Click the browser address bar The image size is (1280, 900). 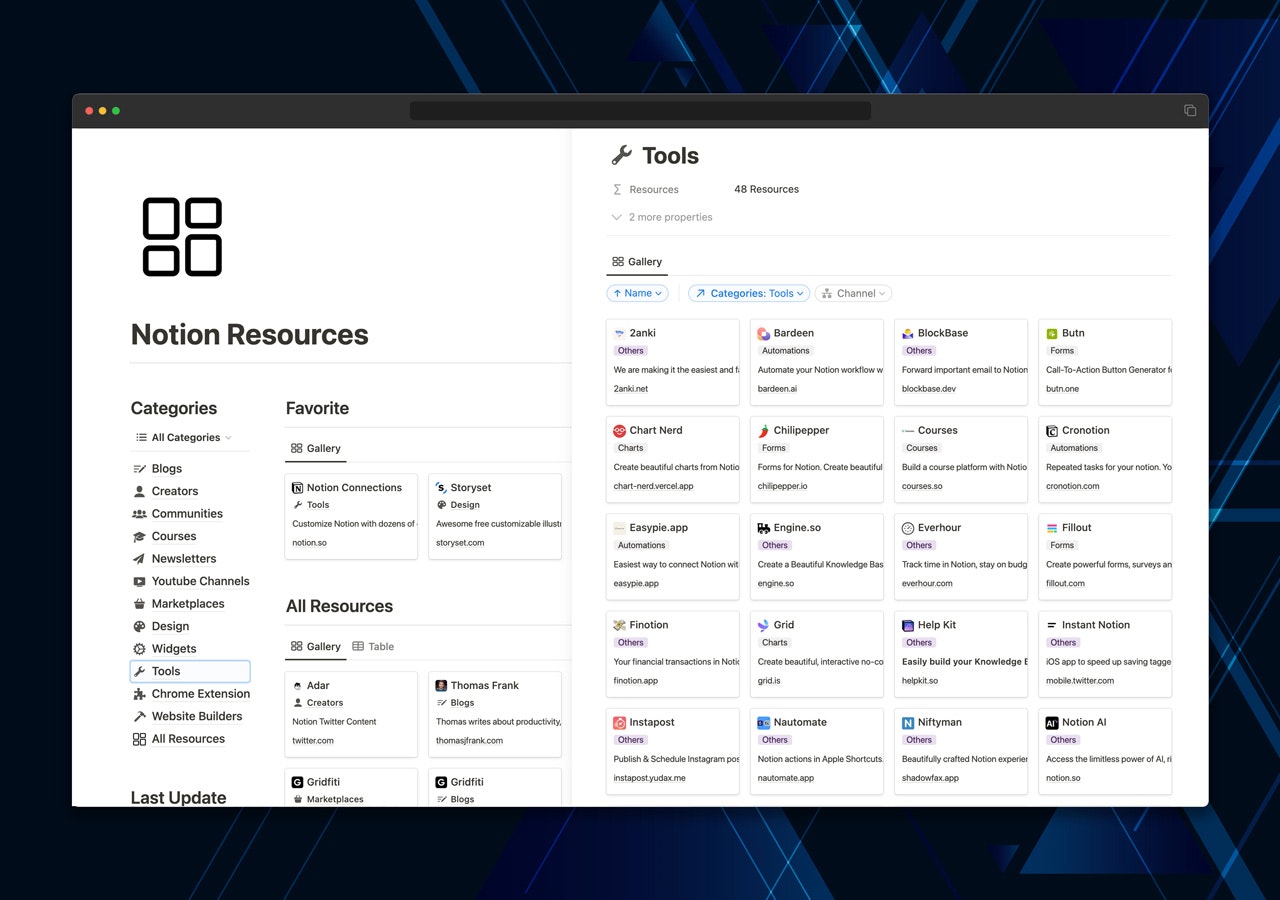(640, 111)
